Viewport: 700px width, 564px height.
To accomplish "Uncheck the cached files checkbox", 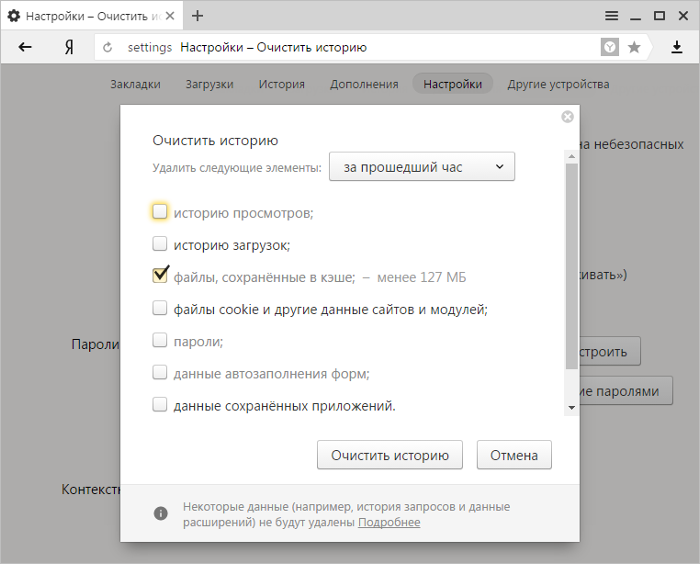I will click(x=160, y=276).
